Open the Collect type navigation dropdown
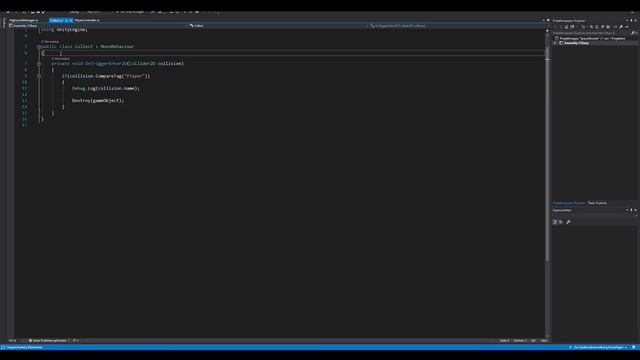Image resolution: width=640 pixels, height=360 pixels. point(278,26)
